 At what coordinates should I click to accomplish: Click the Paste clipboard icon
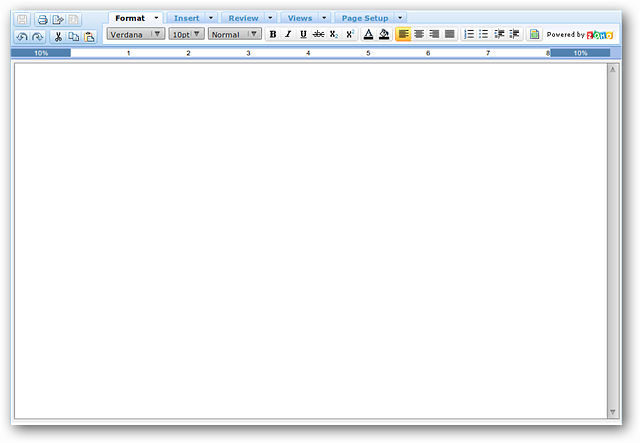[x=89, y=37]
